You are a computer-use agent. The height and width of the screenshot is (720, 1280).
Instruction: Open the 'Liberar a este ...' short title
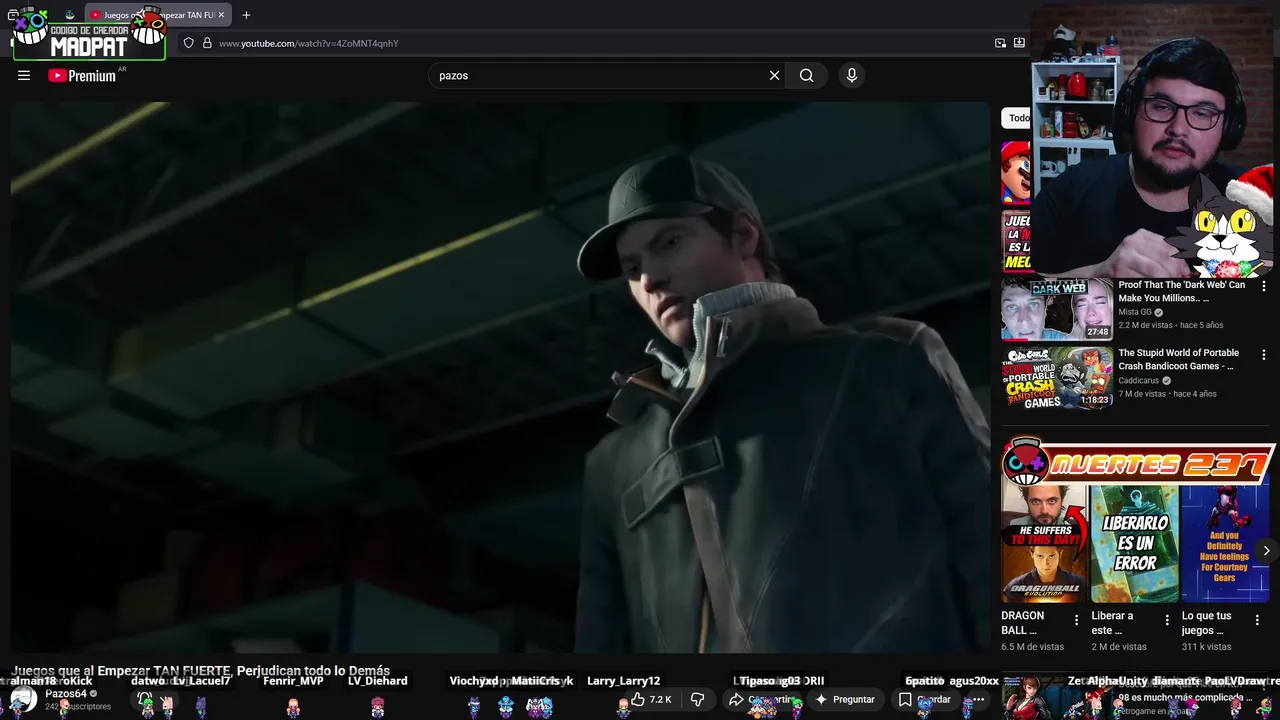coord(1113,623)
